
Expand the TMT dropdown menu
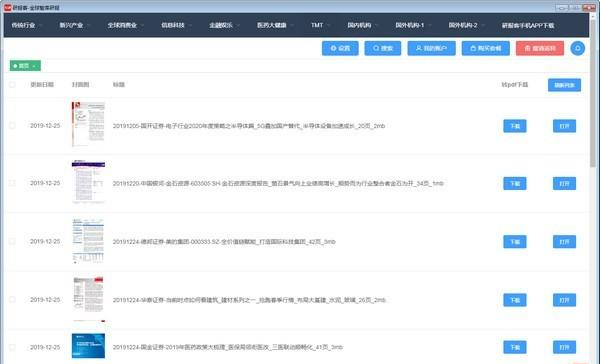[x=320, y=25]
